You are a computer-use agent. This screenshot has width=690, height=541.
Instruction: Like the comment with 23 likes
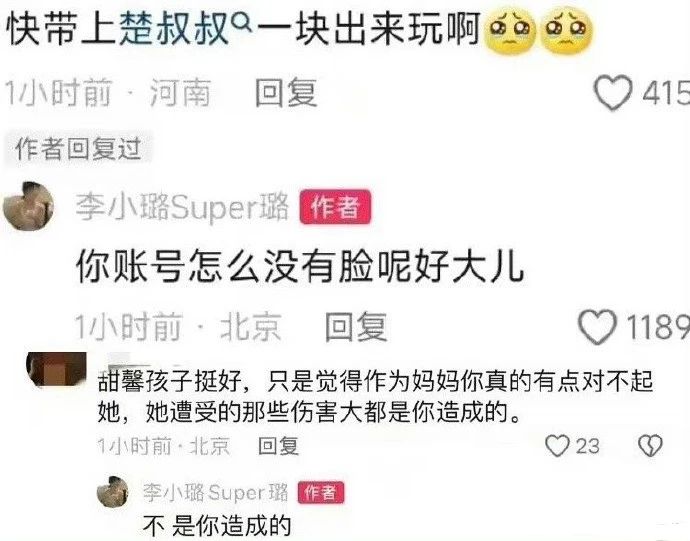click(x=557, y=445)
